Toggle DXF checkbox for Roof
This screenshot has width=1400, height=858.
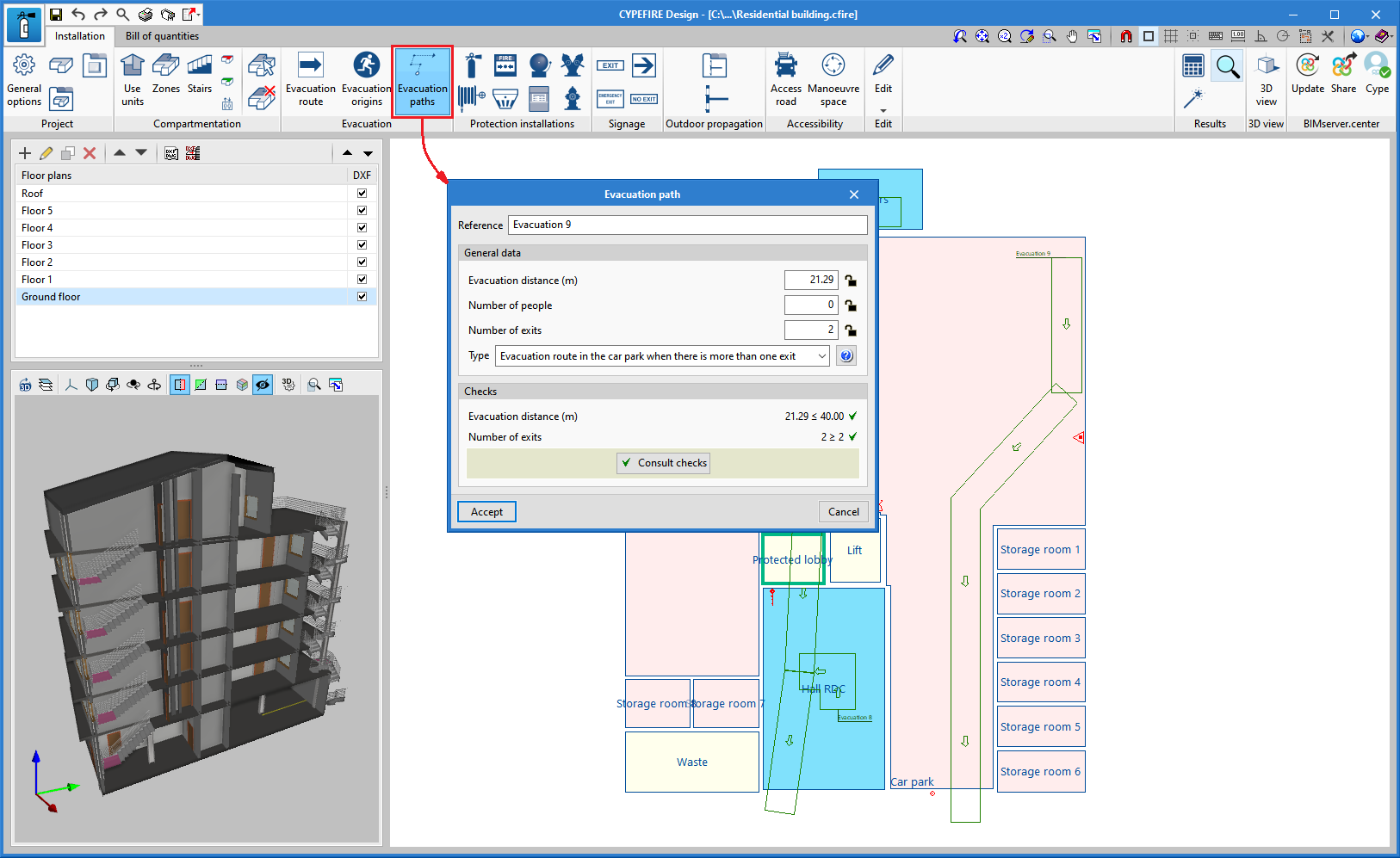(362, 194)
